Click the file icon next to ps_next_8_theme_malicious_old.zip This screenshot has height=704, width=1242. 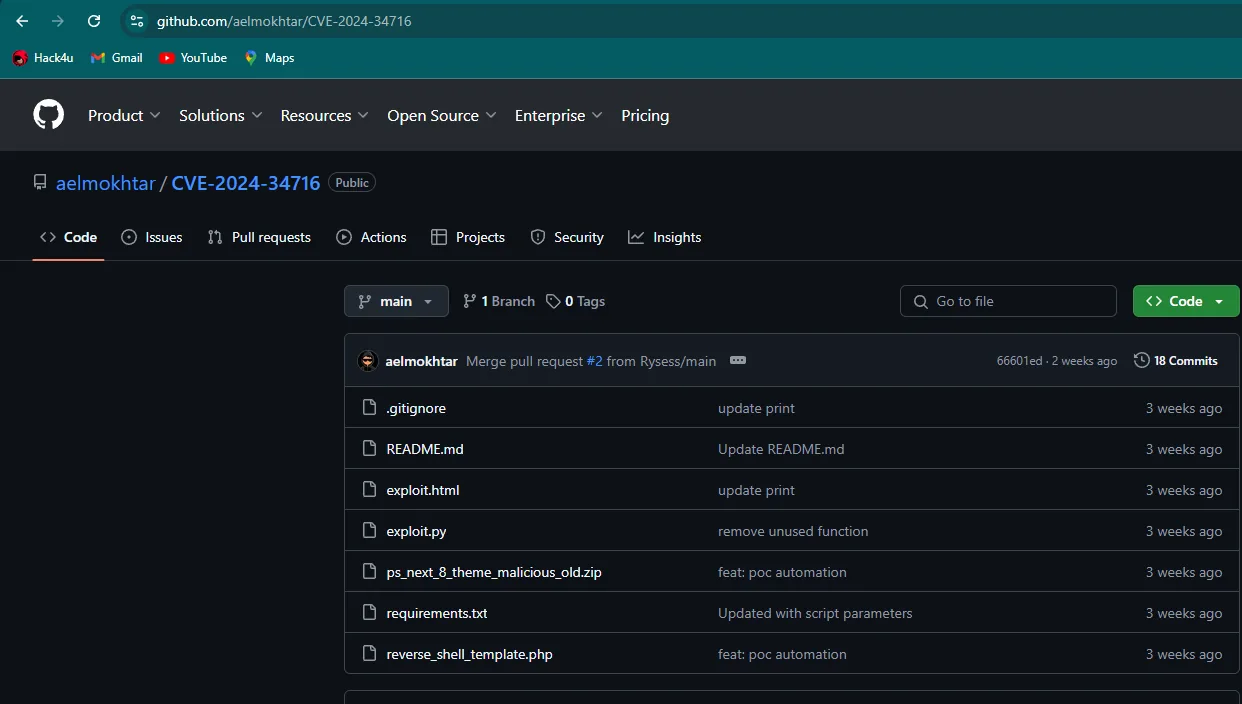[369, 572]
